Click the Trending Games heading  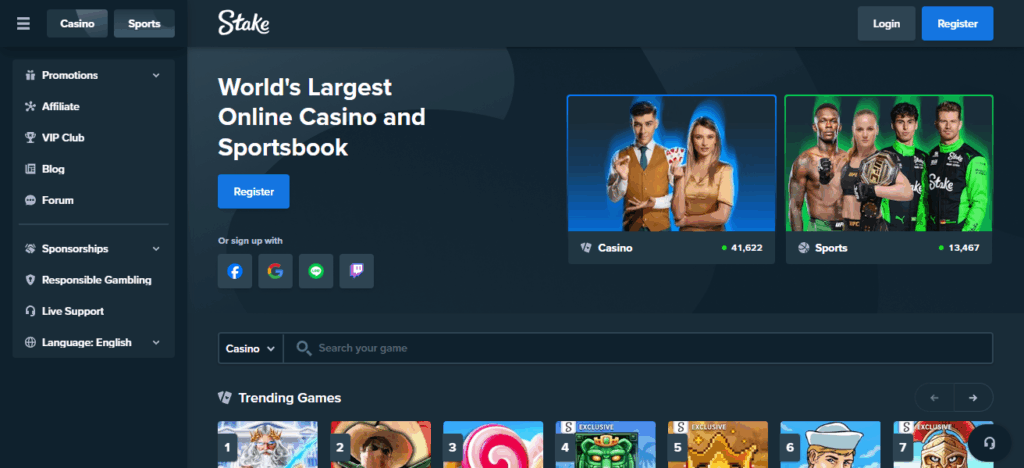[289, 398]
